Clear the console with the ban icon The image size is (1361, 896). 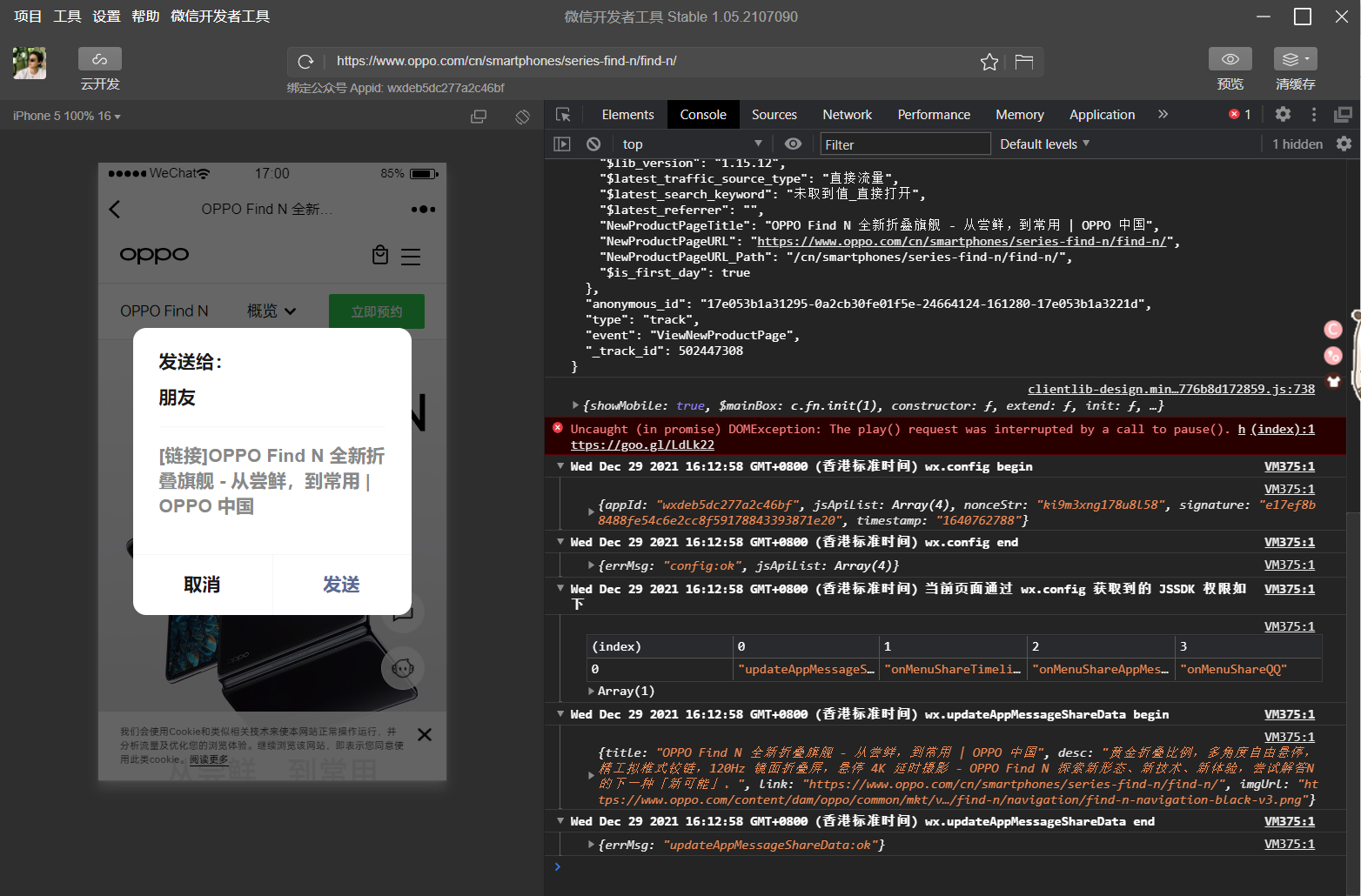(x=593, y=144)
